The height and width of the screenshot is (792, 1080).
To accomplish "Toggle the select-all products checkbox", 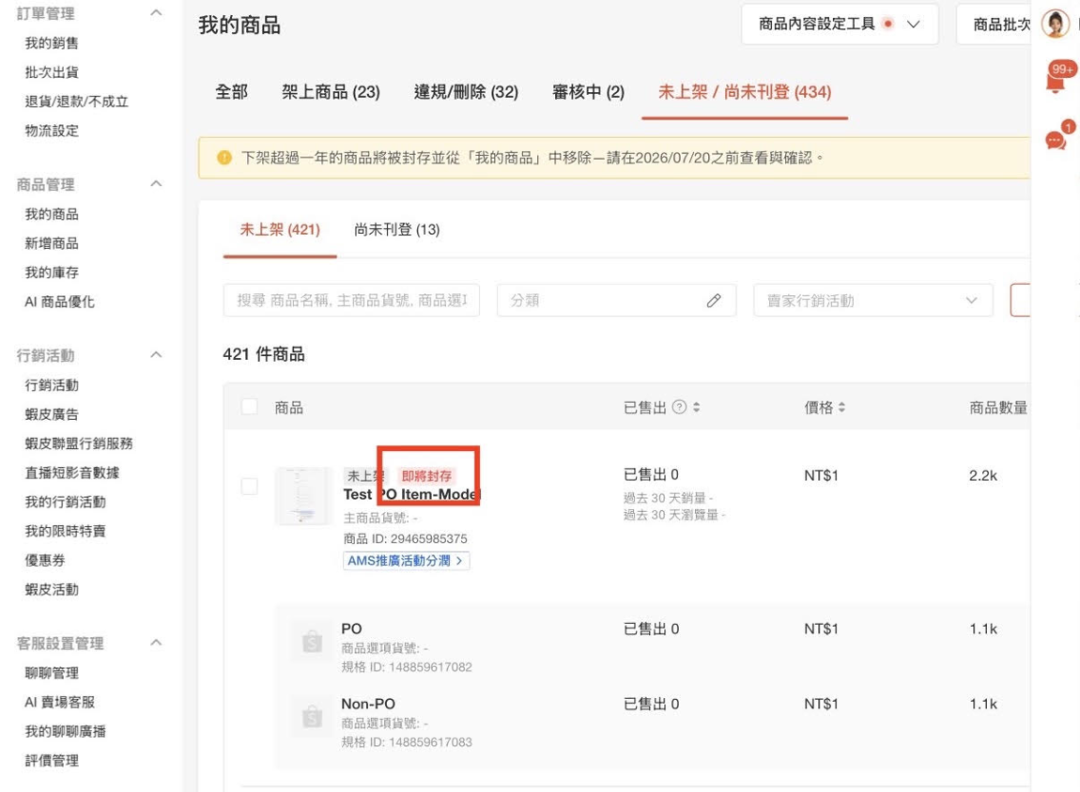I will [249, 407].
